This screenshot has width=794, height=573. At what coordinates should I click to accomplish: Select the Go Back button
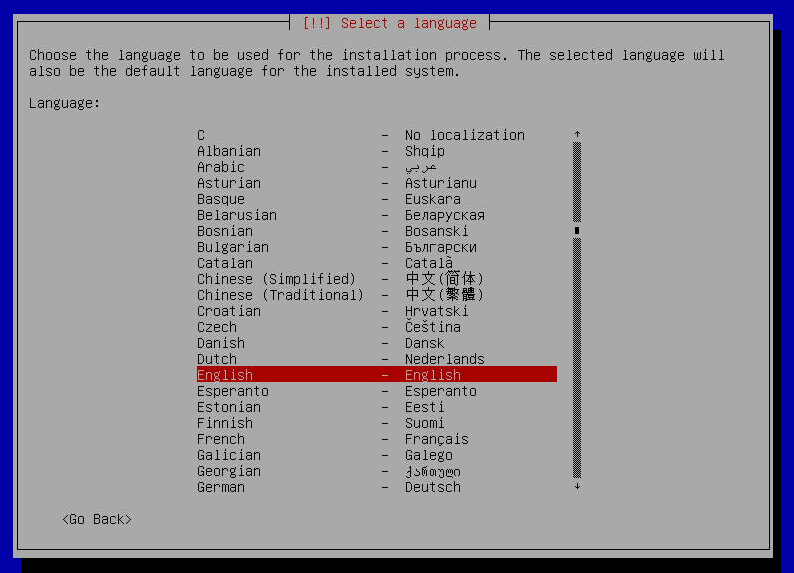coord(97,519)
